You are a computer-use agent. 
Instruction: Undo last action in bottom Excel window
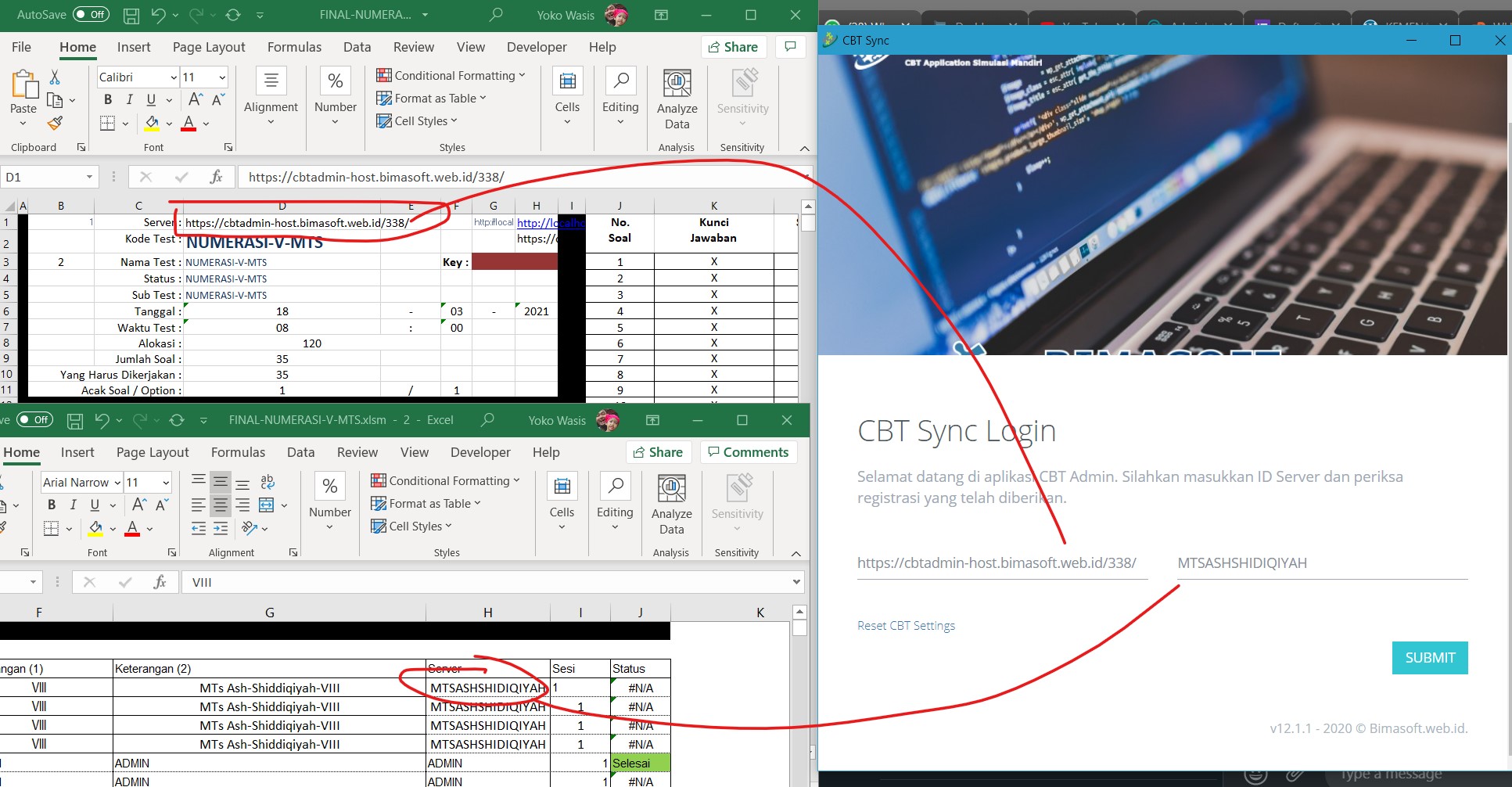(x=102, y=421)
